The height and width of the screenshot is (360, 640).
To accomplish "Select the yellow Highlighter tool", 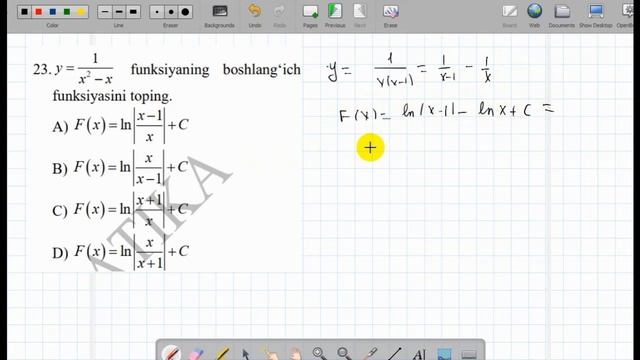I will [221, 353].
